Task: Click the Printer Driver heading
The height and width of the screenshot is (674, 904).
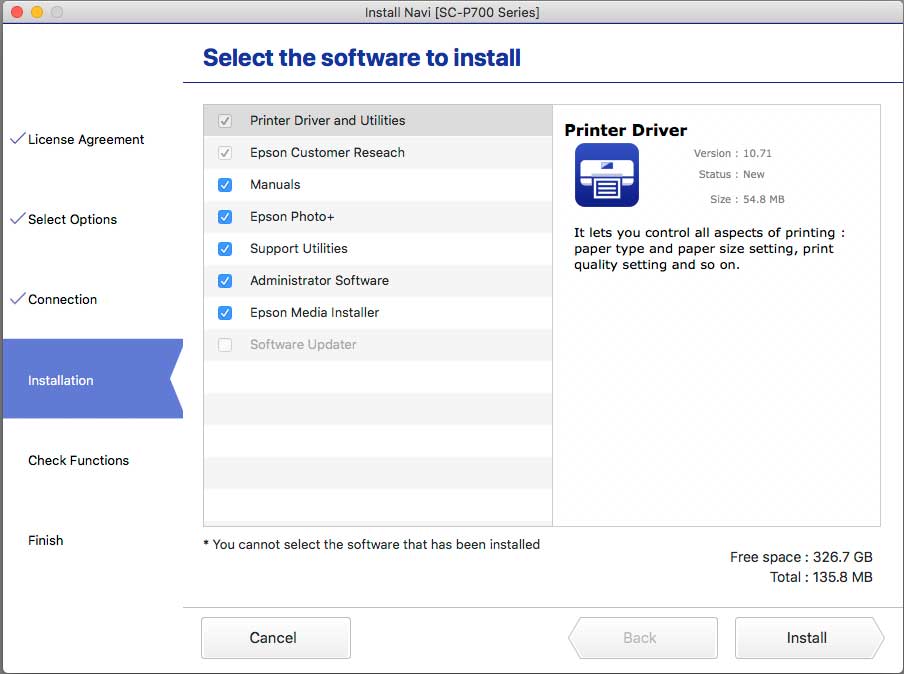Action: (x=626, y=130)
